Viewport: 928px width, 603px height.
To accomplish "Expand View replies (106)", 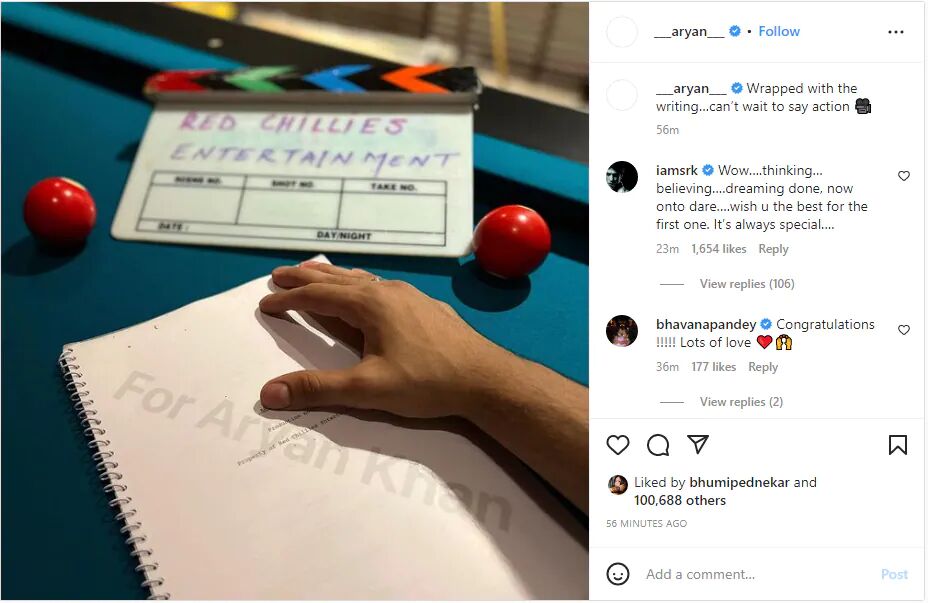I will [x=746, y=283].
